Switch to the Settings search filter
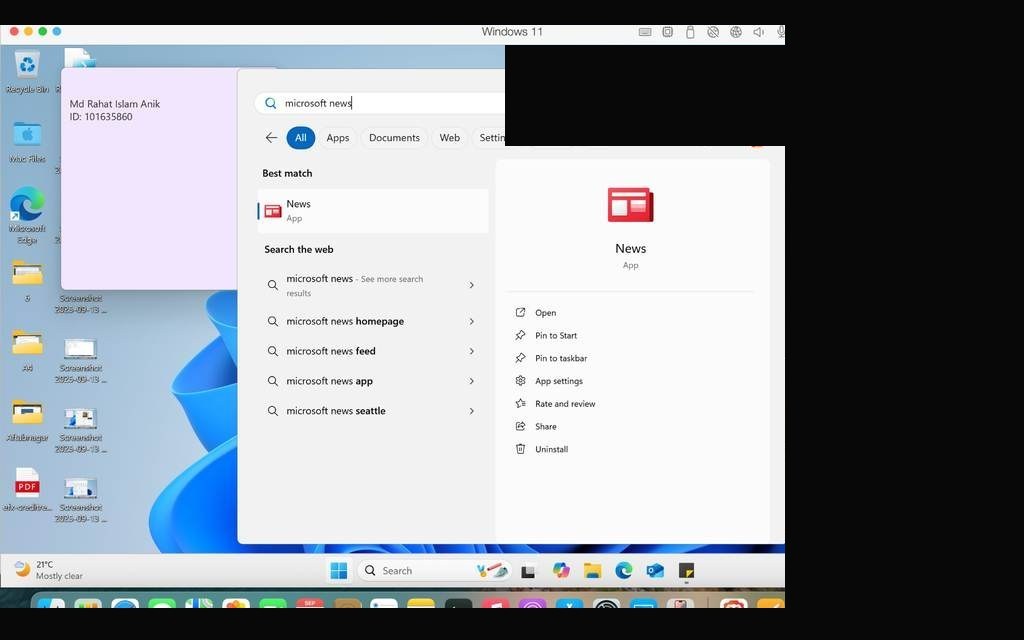1024x640 pixels. pyautogui.click(x=488, y=138)
